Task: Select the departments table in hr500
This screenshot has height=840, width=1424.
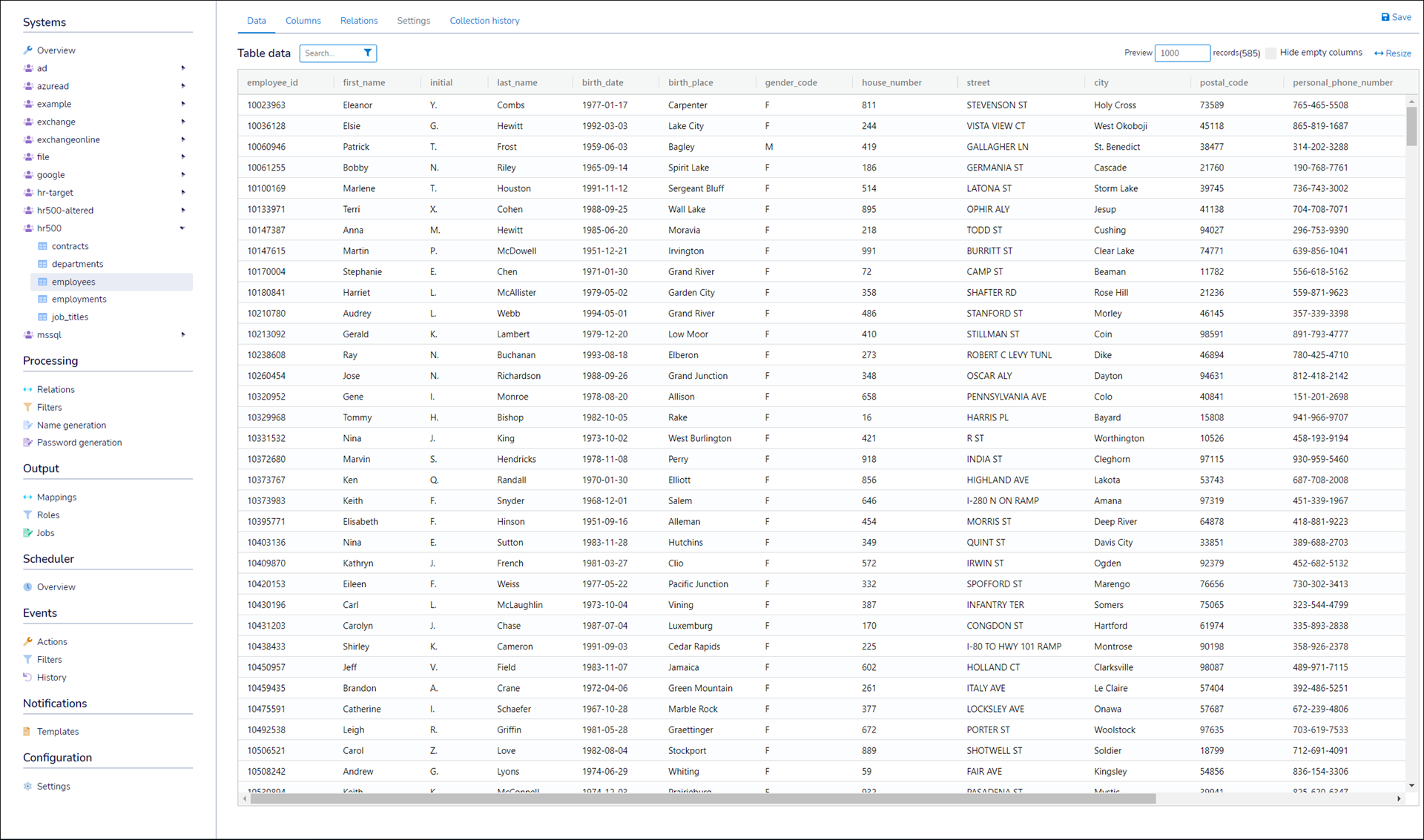Action: [x=77, y=264]
